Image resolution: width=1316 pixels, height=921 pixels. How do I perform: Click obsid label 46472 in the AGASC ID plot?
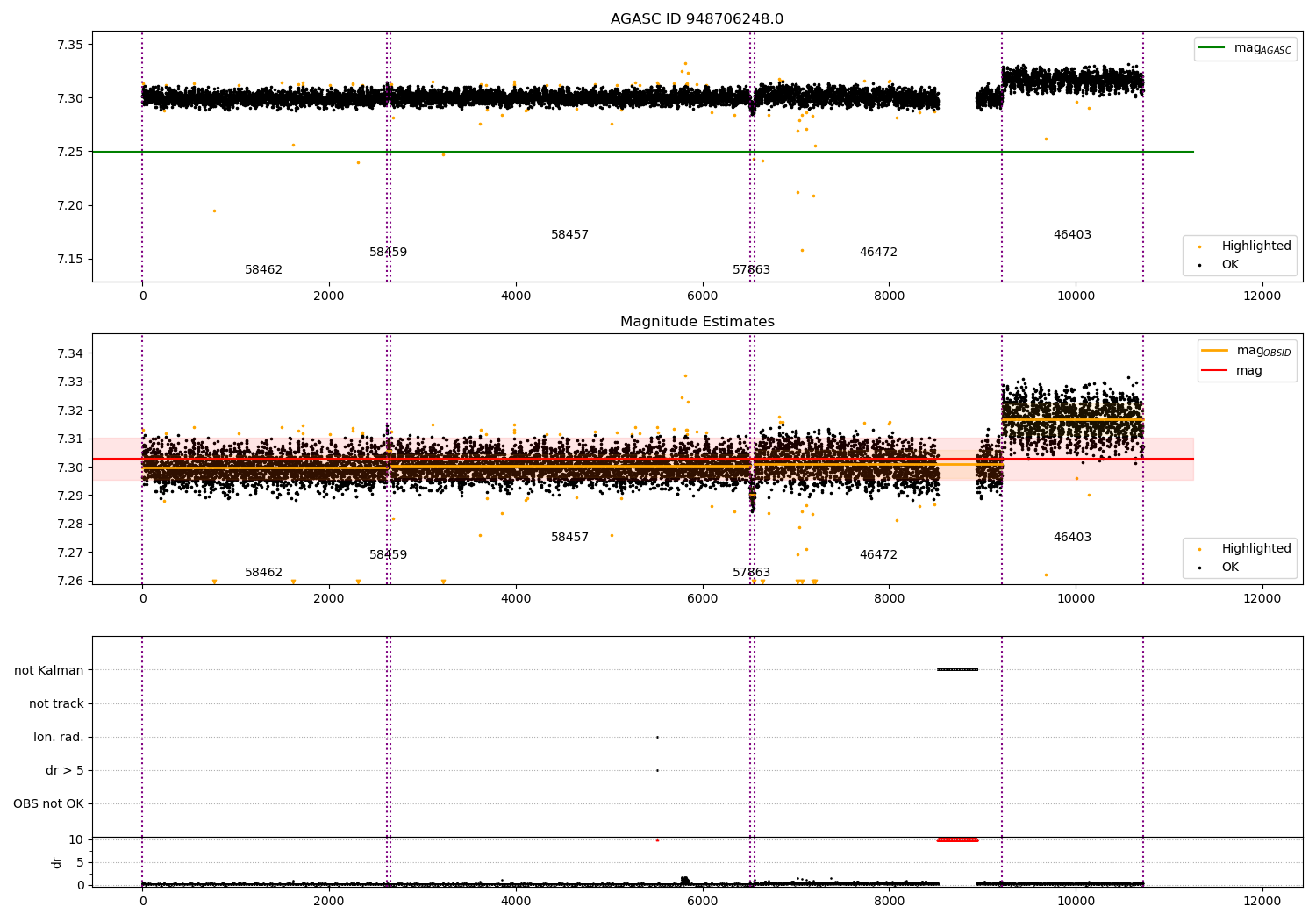pyautogui.click(x=878, y=253)
